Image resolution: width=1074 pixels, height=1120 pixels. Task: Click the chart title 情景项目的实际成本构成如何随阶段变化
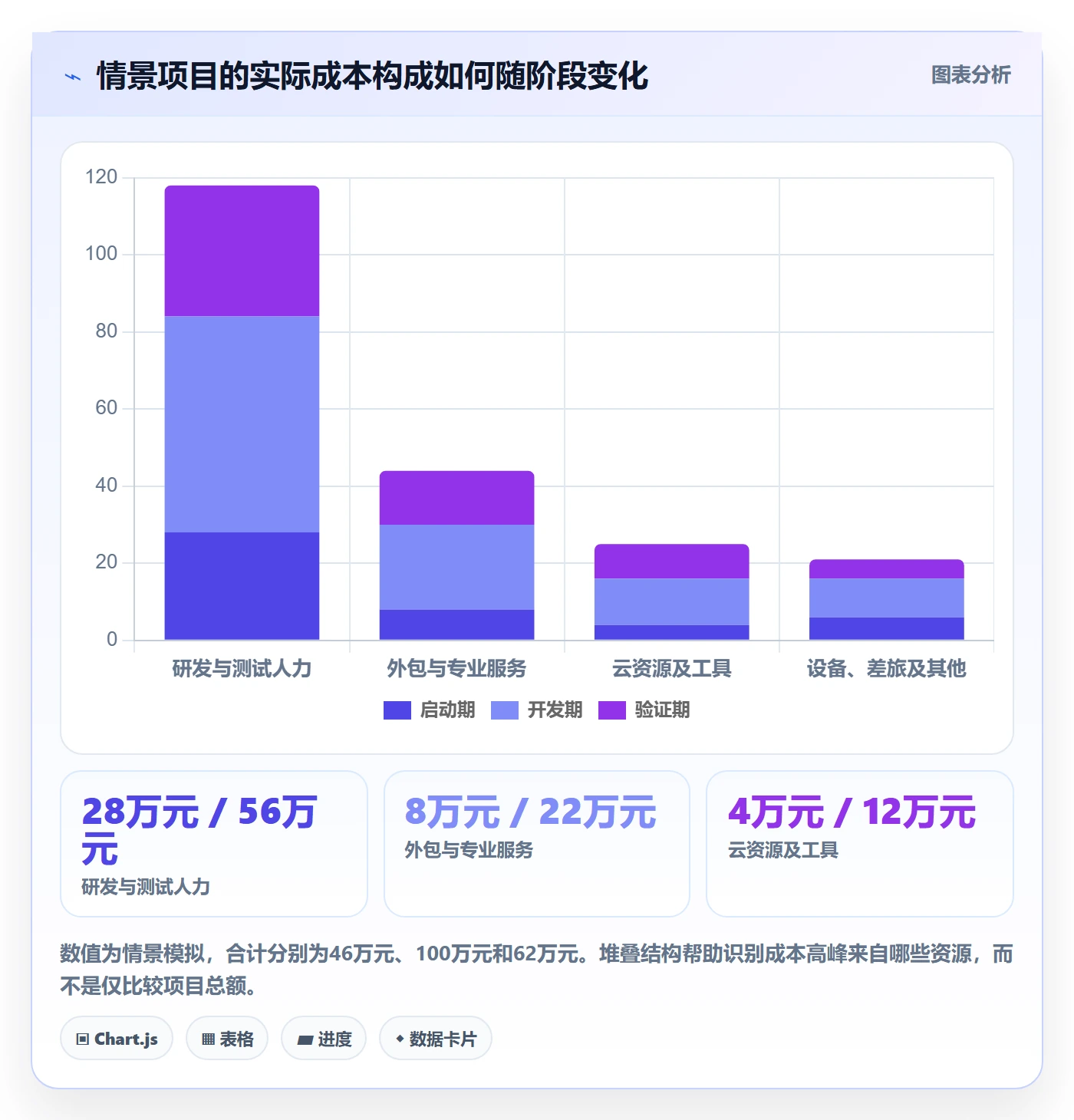click(373, 76)
